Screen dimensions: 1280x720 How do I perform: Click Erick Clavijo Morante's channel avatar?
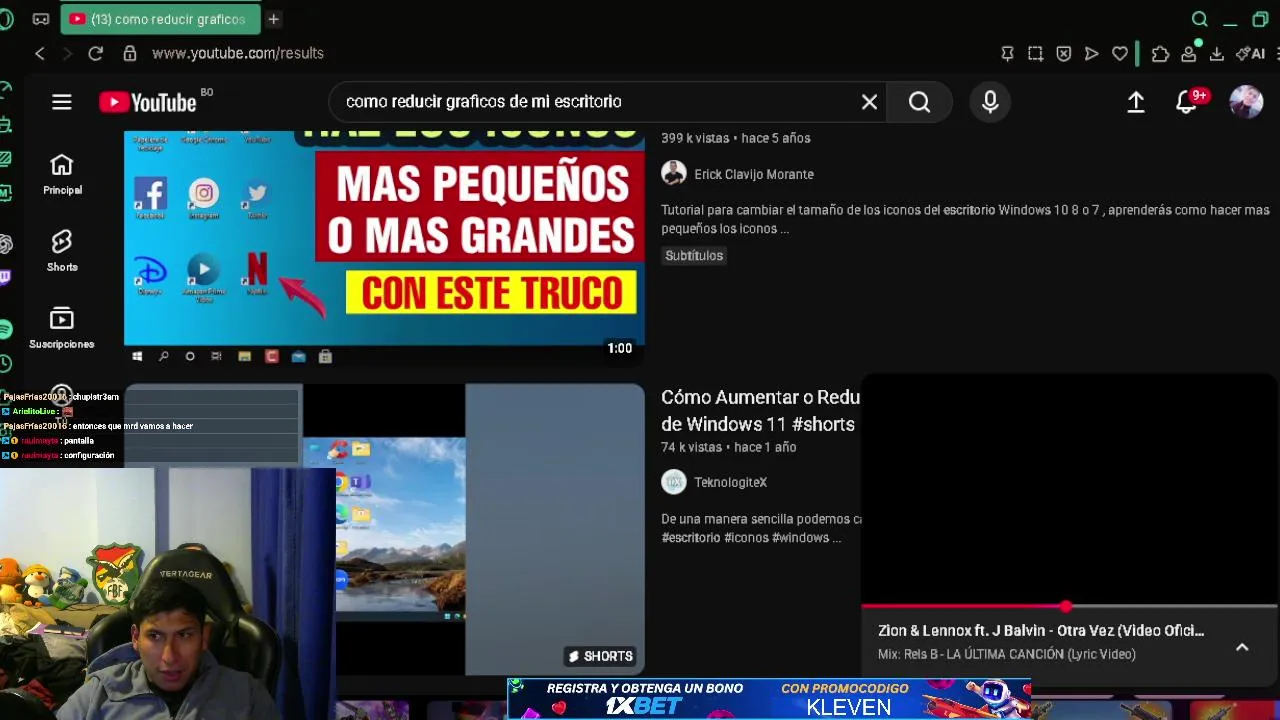674,173
